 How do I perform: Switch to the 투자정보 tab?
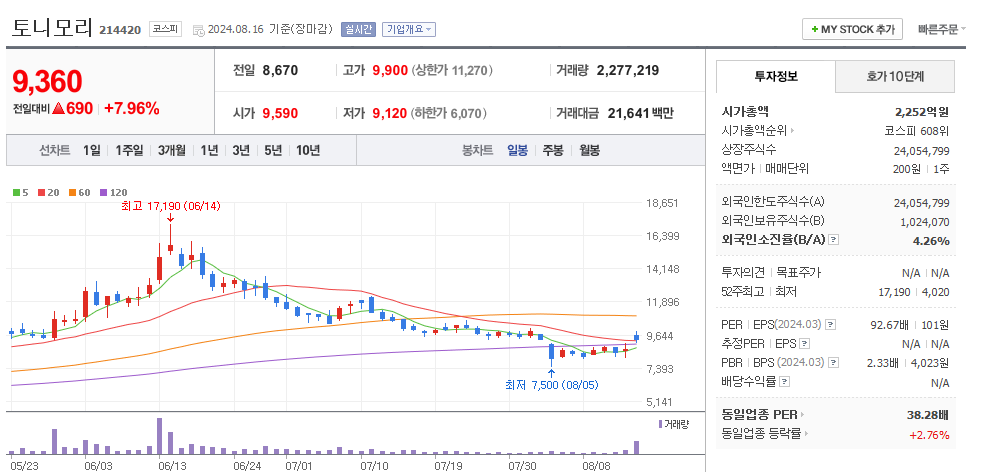click(776, 76)
